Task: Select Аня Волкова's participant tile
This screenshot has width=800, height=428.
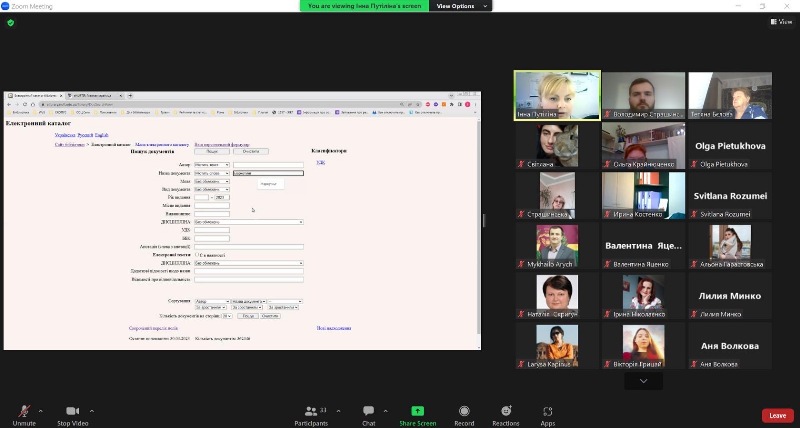Action: pos(730,346)
